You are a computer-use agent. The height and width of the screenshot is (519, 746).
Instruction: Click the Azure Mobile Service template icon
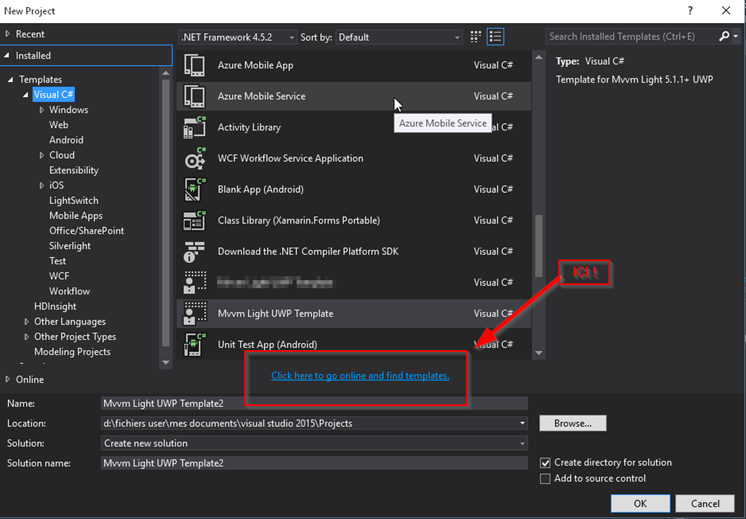pos(195,96)
